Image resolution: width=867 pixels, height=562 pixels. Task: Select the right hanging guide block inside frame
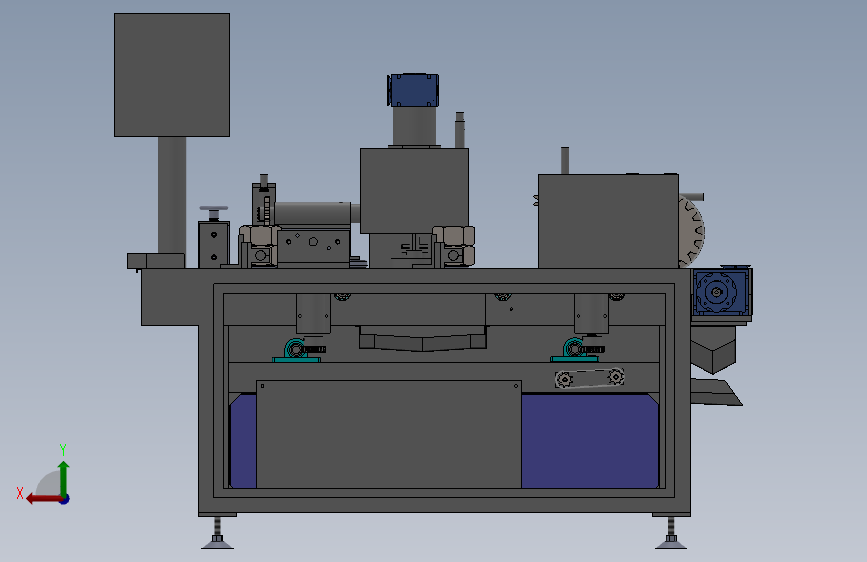click(592, 314)
